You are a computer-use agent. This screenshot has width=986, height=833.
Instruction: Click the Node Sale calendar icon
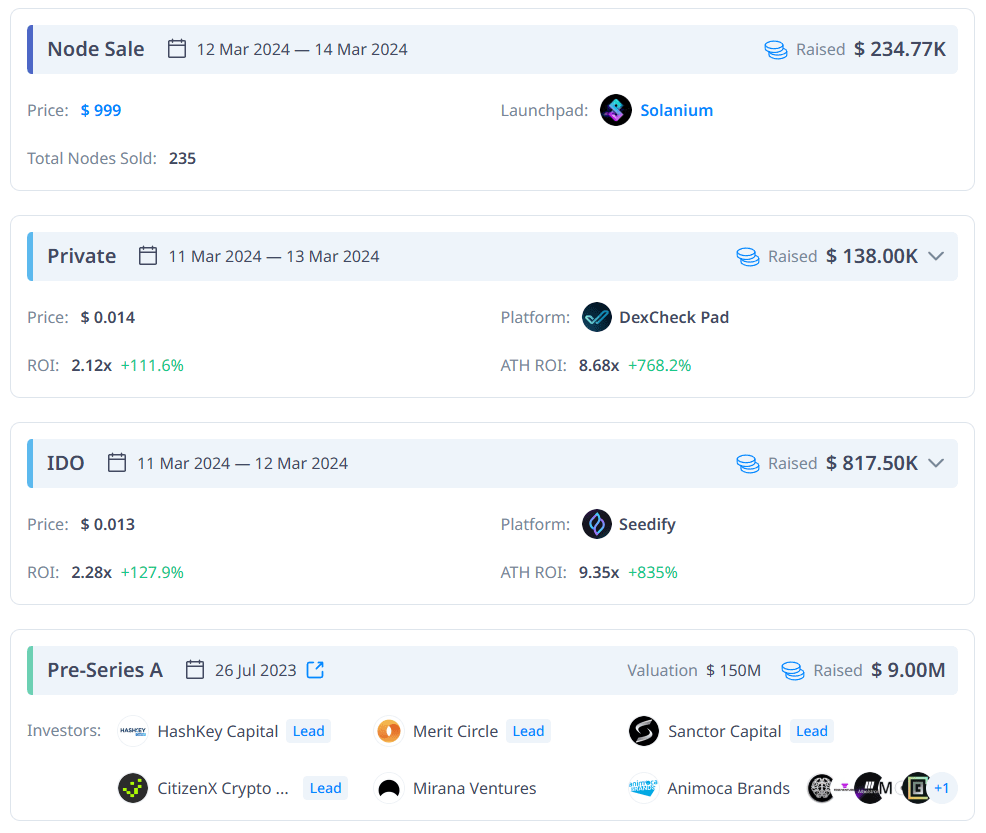(177, 49)
